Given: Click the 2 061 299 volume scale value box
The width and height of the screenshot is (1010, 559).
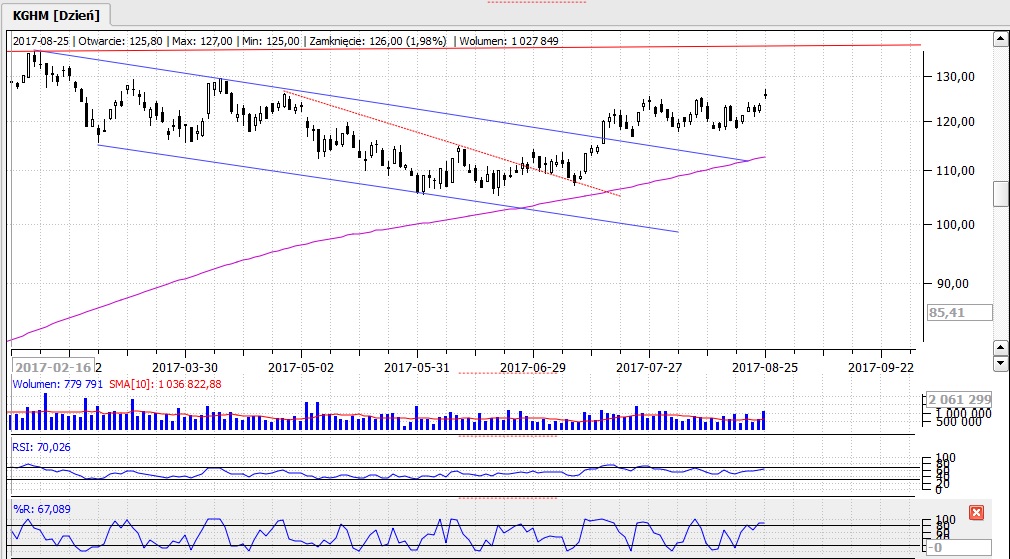Looking at the screenshot, I should [959, 398].
